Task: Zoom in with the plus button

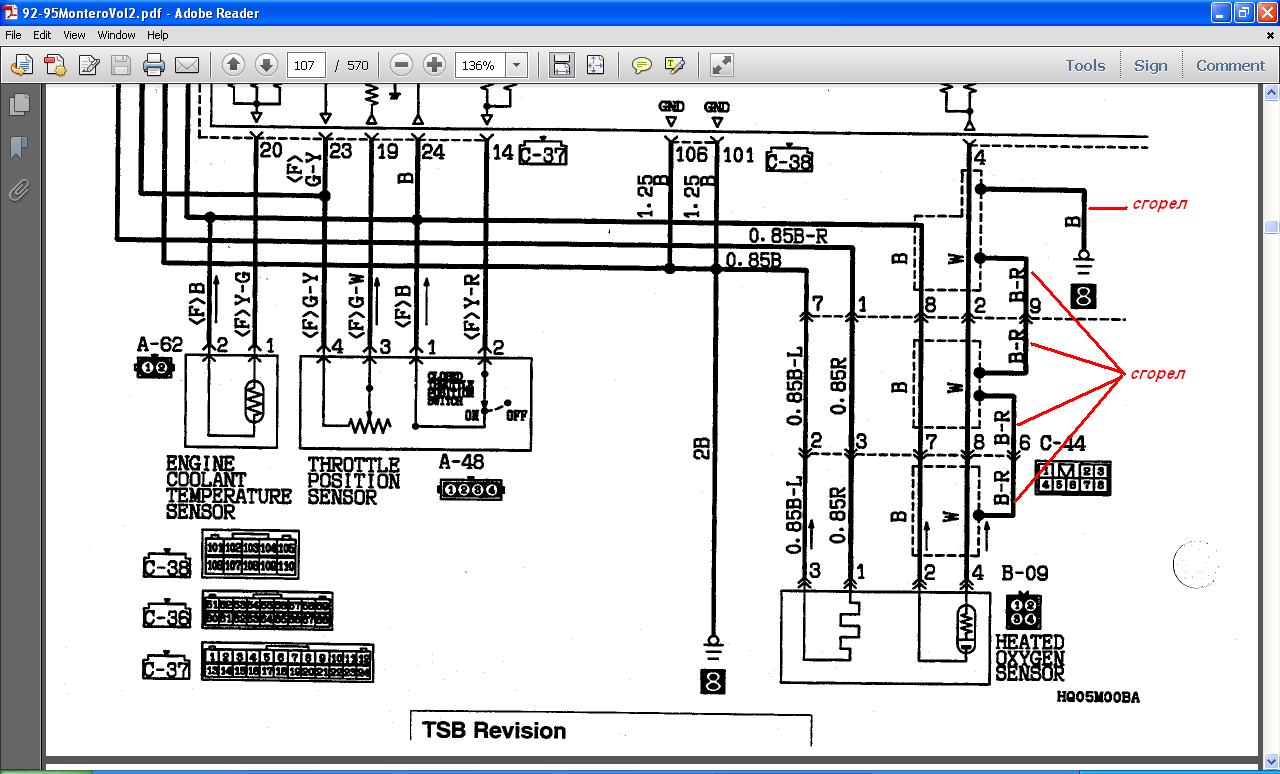Action: point(434,65)
